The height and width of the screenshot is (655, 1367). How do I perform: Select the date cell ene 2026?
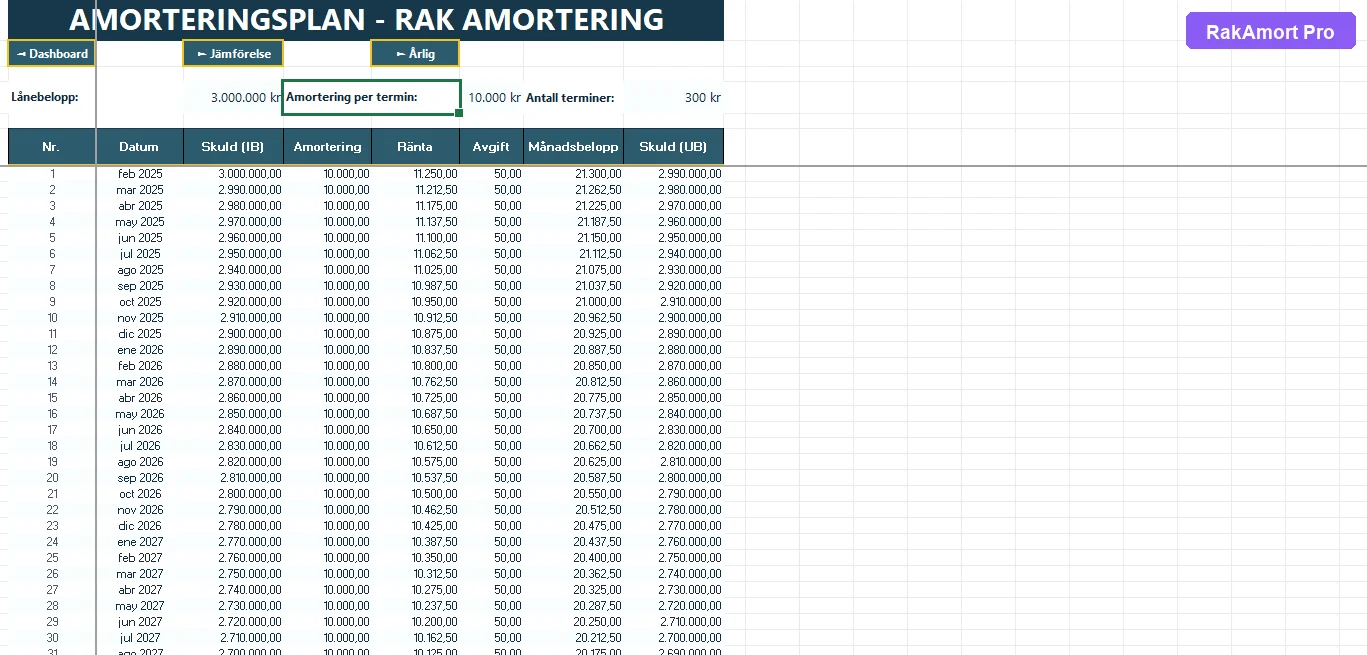[140, 350]
